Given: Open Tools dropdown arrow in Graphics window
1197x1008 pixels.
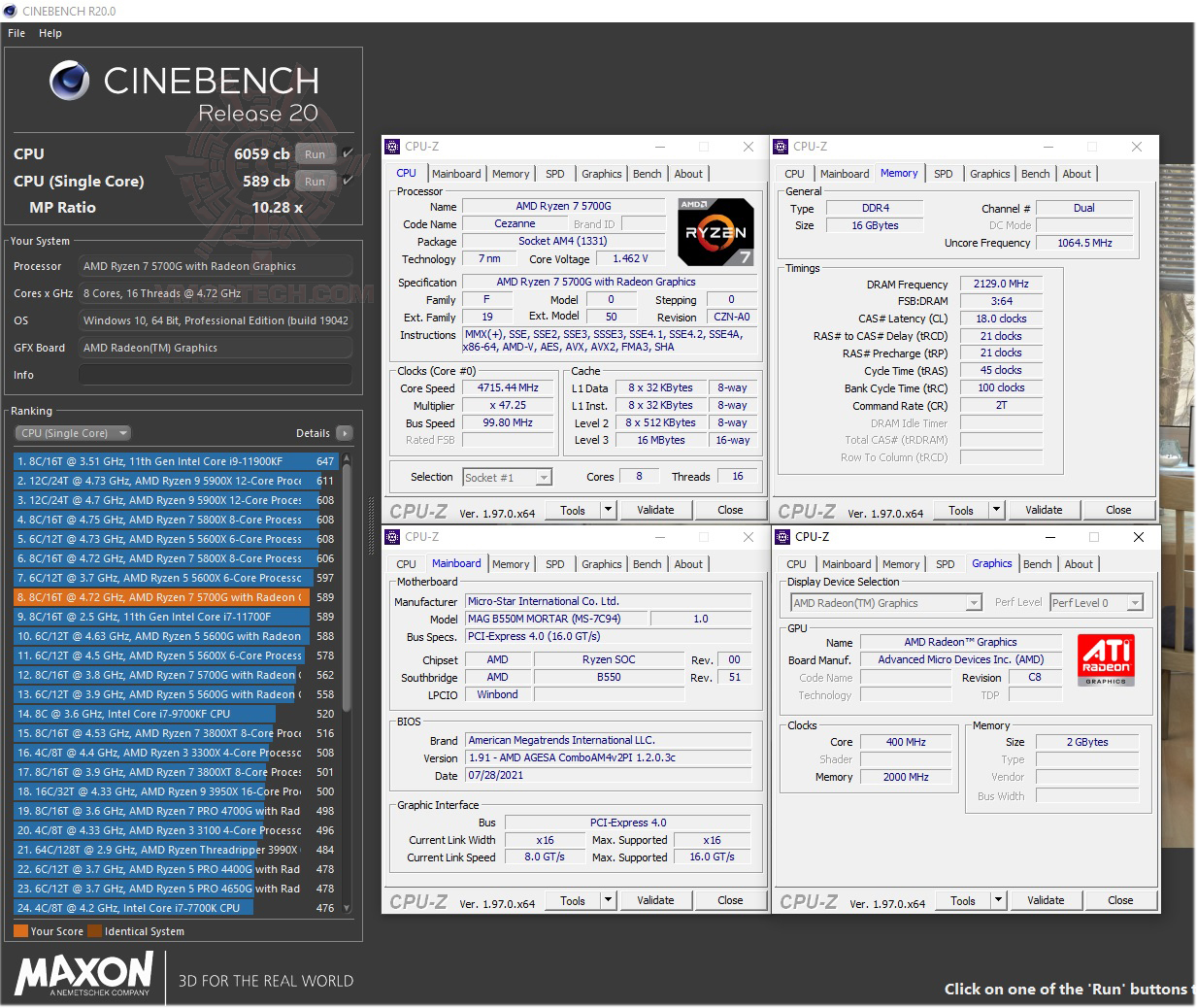Looking at the screenshot, I should 998,900.
